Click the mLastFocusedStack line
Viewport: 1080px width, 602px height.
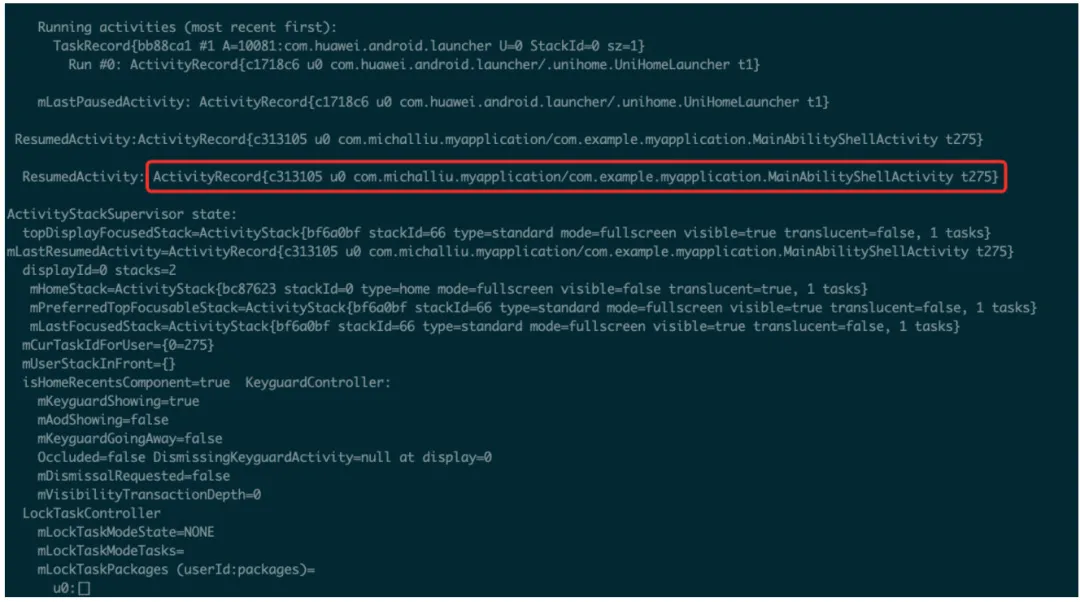(495, 326)
